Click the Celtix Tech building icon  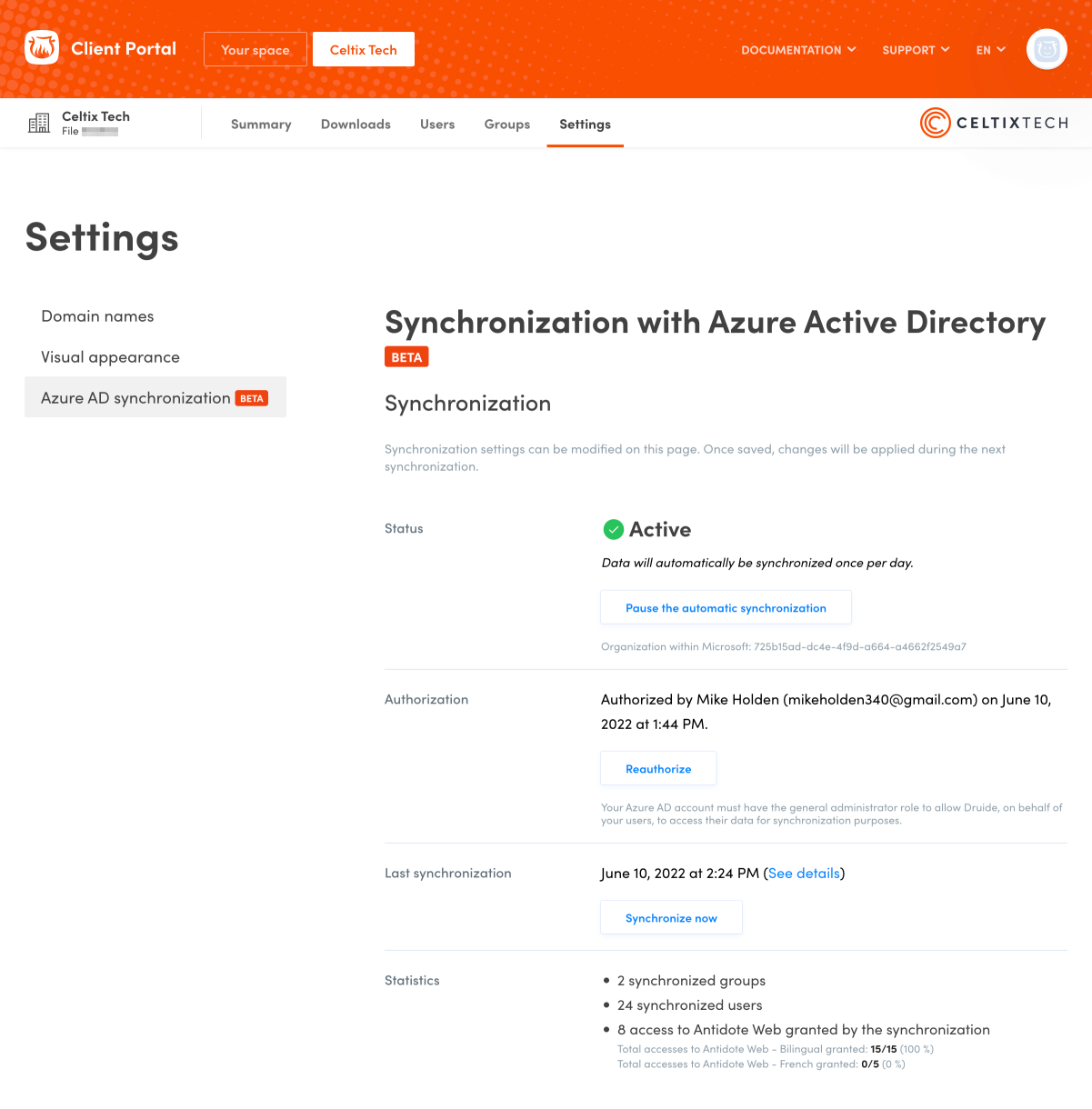click(x=39, y=124)
